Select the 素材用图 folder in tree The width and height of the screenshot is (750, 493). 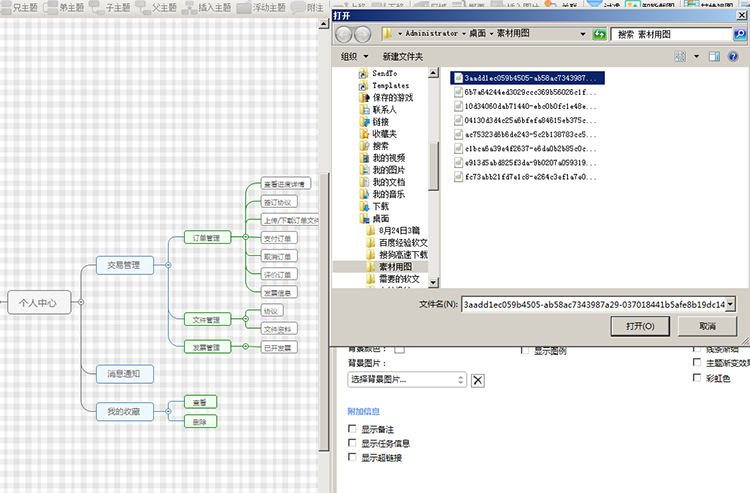point(395,267)
